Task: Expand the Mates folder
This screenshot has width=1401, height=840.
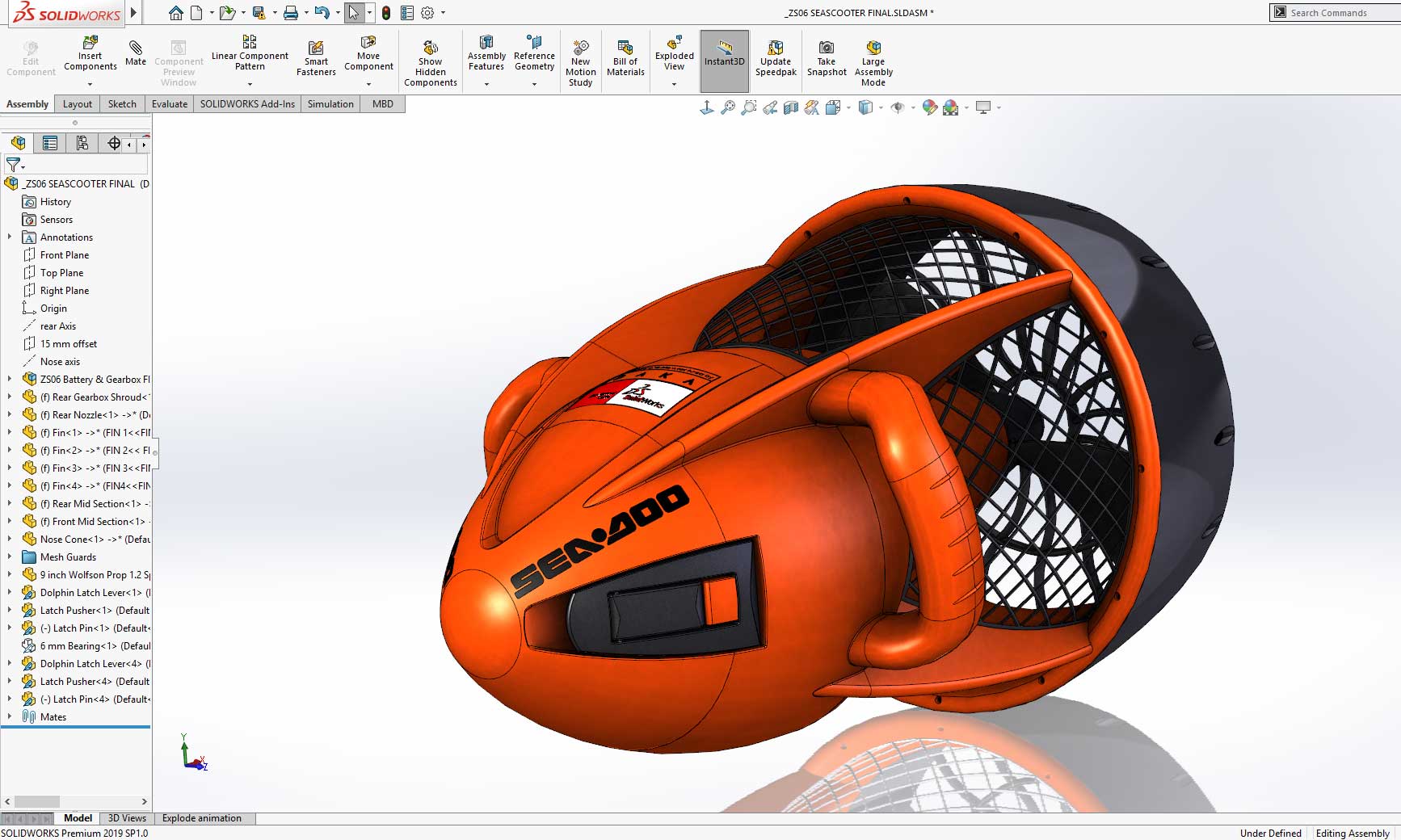Action: pos(8,716)
